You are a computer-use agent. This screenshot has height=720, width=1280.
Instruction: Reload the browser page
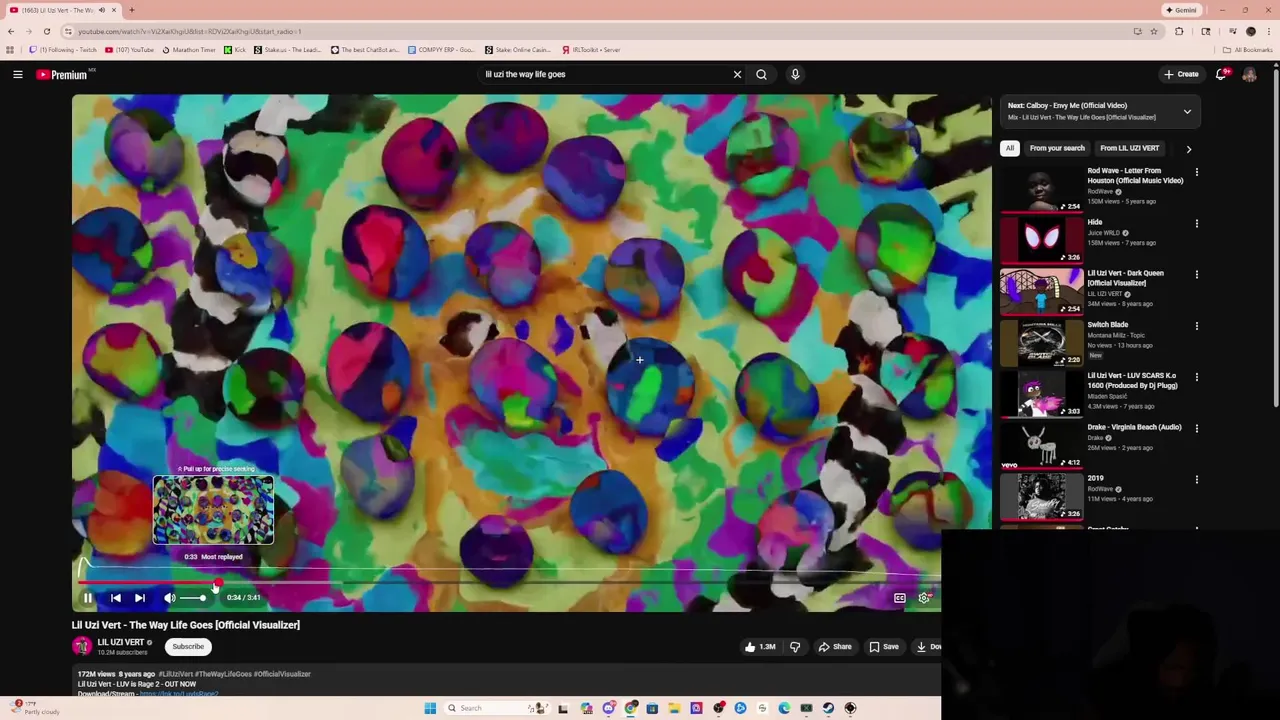[x=46, y=31]
